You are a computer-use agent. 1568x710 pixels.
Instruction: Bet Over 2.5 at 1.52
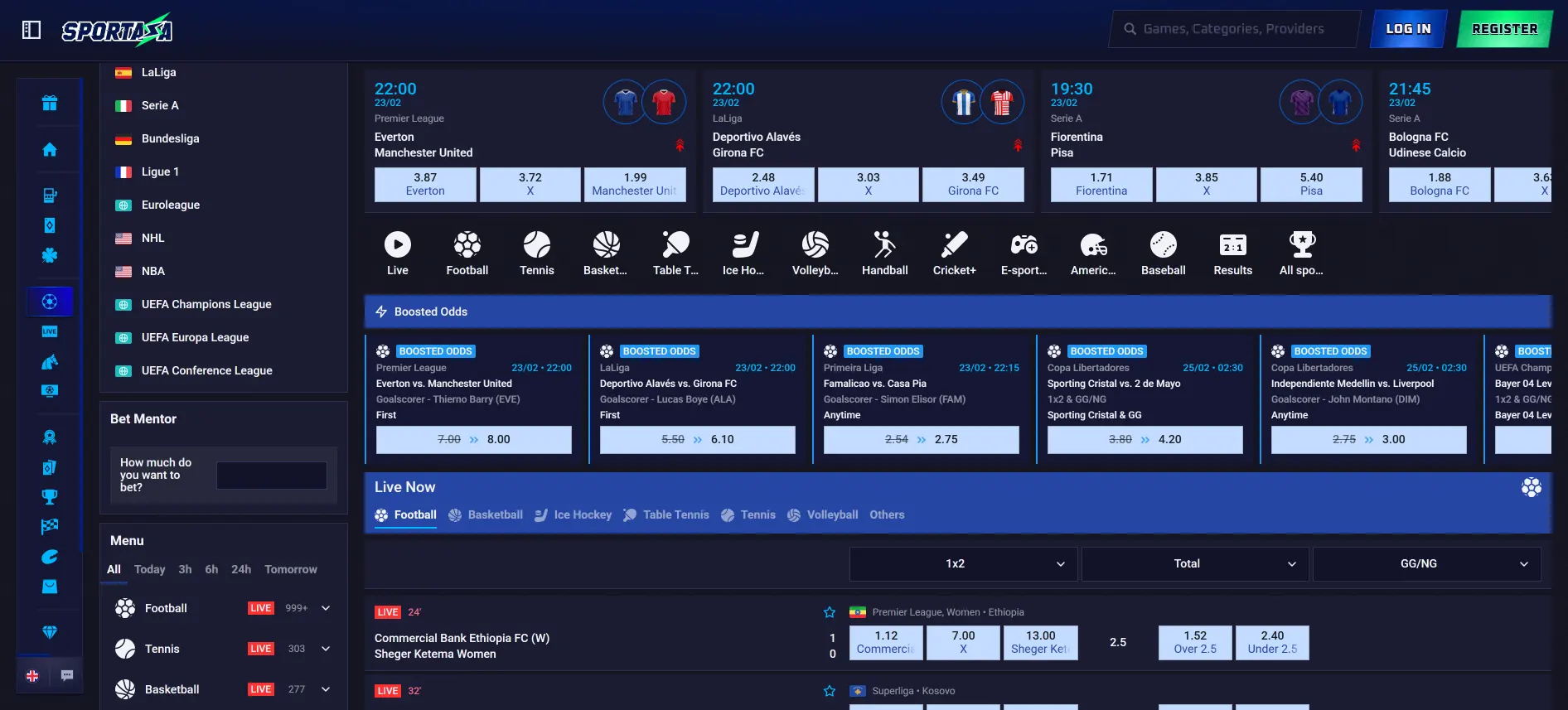point(1195,643)
